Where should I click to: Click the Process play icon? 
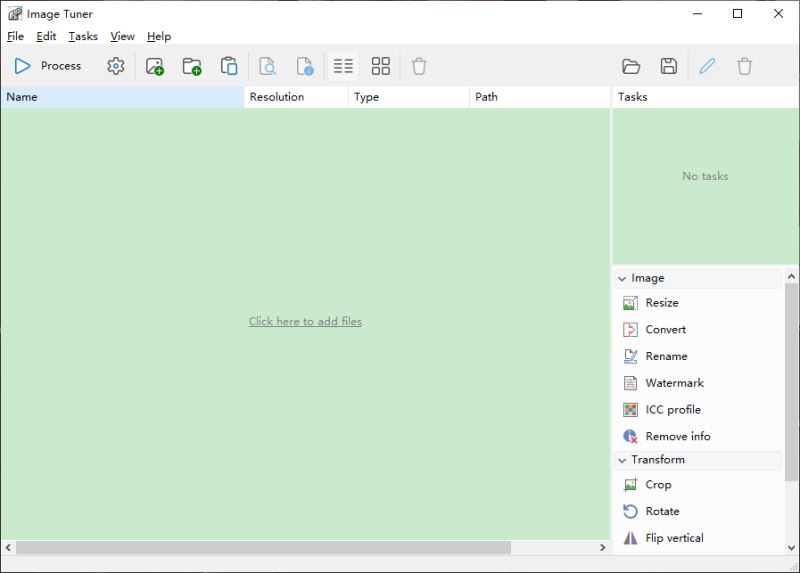click(x=22, y=66)
